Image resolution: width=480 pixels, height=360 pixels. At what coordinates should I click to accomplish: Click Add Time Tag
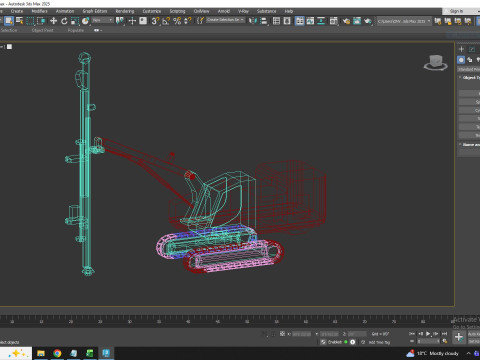pyautogui.click(x=379, y=342)
